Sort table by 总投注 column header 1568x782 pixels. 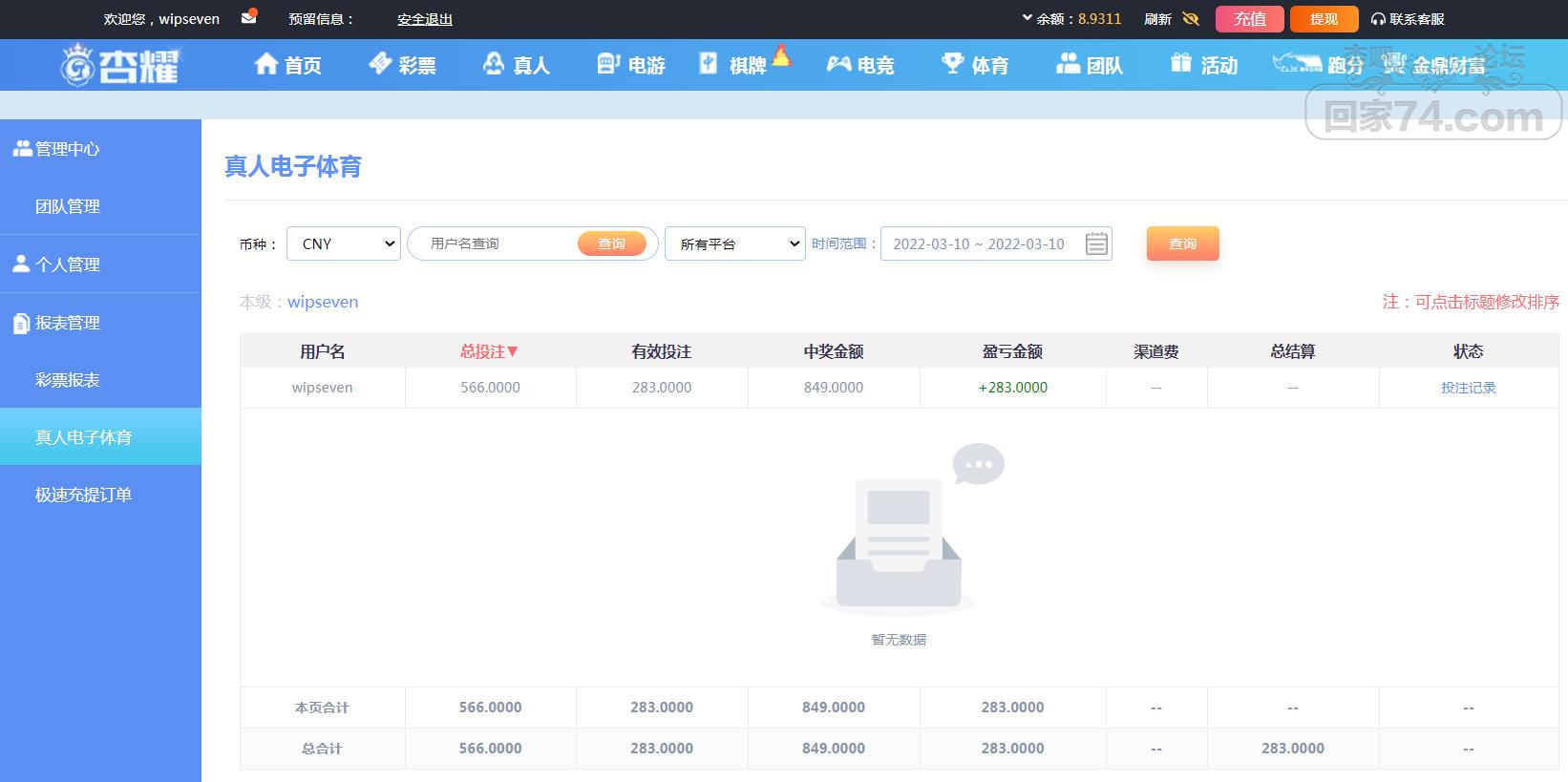coord(488,351)
